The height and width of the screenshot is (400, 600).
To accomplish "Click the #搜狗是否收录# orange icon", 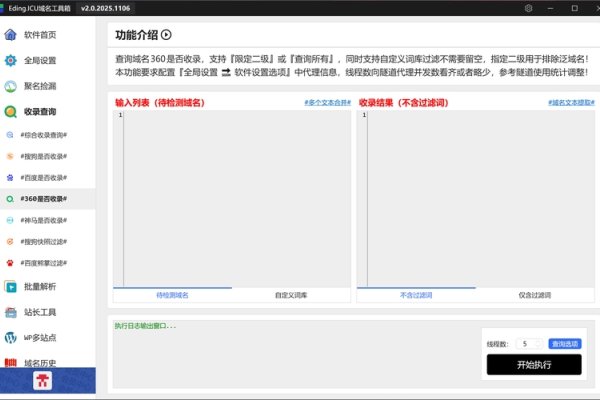I will point(10,156).
